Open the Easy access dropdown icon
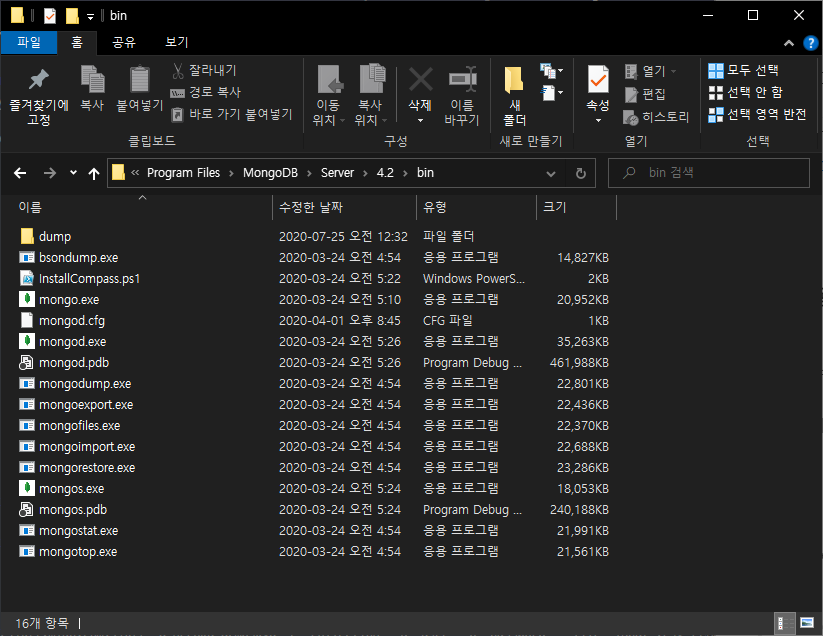Screen dimensions: 823x636 click(551, 93)
